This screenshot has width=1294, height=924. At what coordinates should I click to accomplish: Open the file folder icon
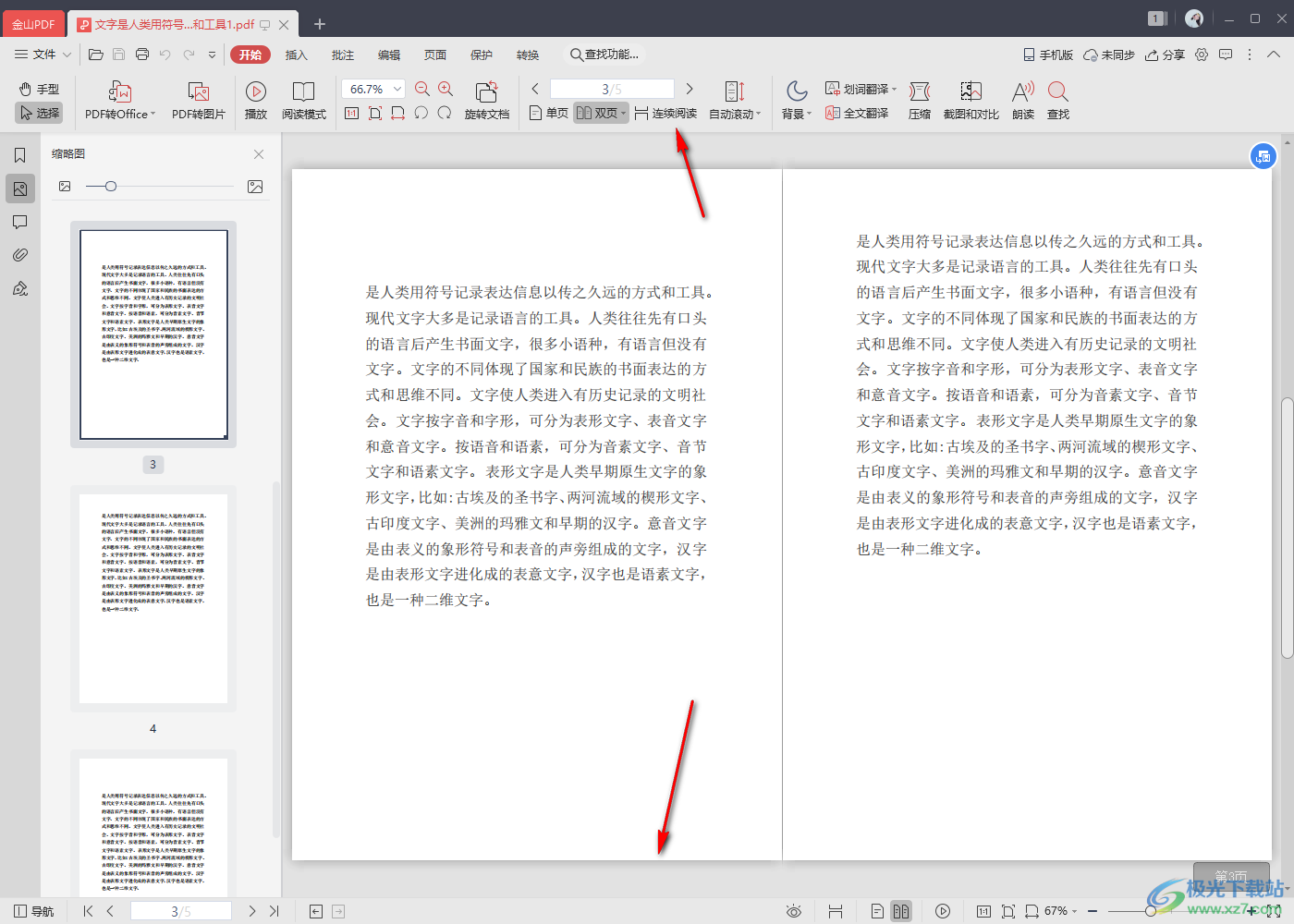(x=95, y=55)
